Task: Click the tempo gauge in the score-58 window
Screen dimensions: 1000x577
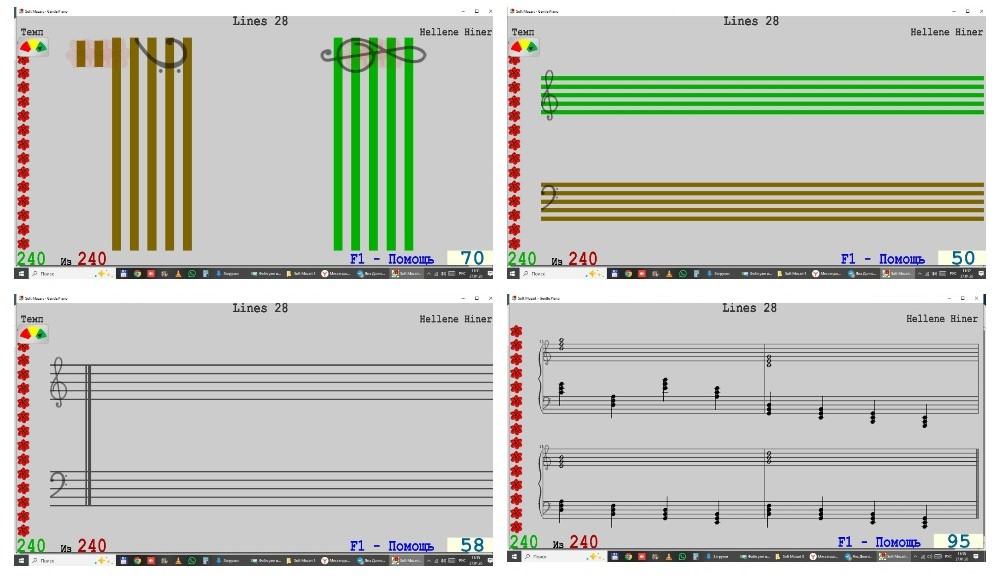Action: [32, 333]
